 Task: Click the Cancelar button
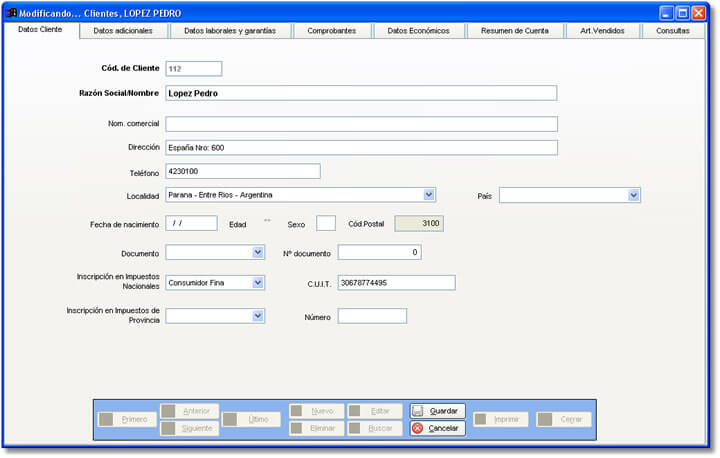point(438,429)
